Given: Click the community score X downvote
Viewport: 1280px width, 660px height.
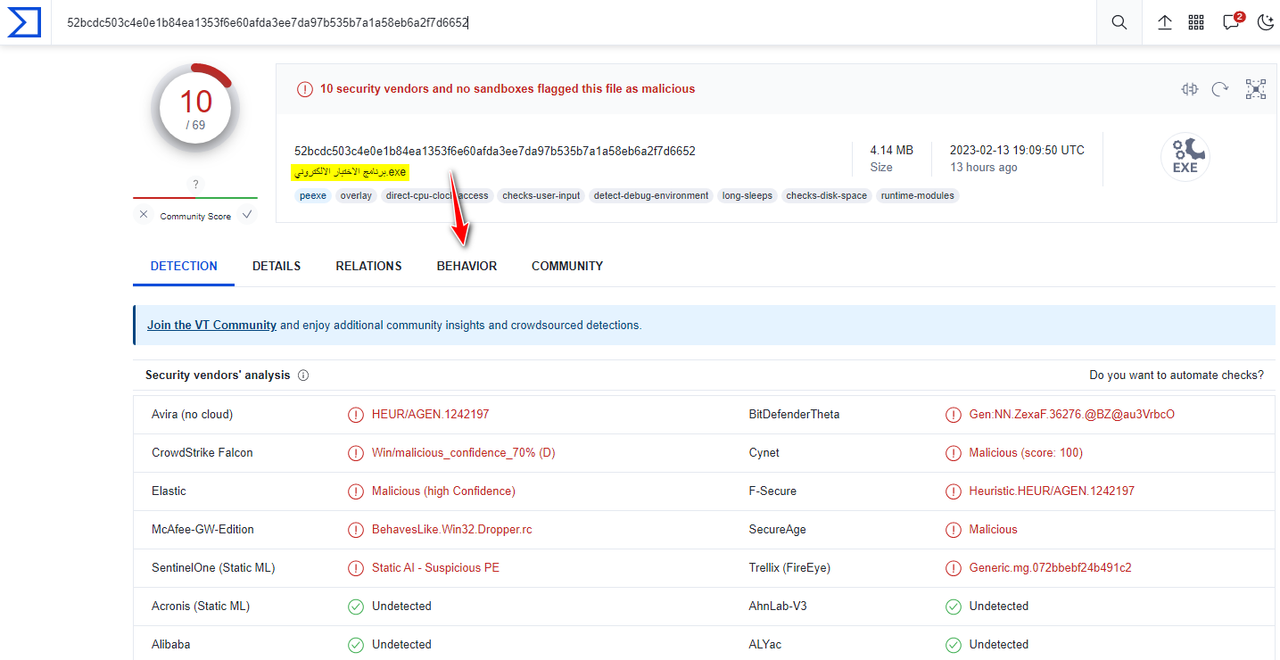Looking at the screenshot, I should pyautogui.click(x=143, y=215).
